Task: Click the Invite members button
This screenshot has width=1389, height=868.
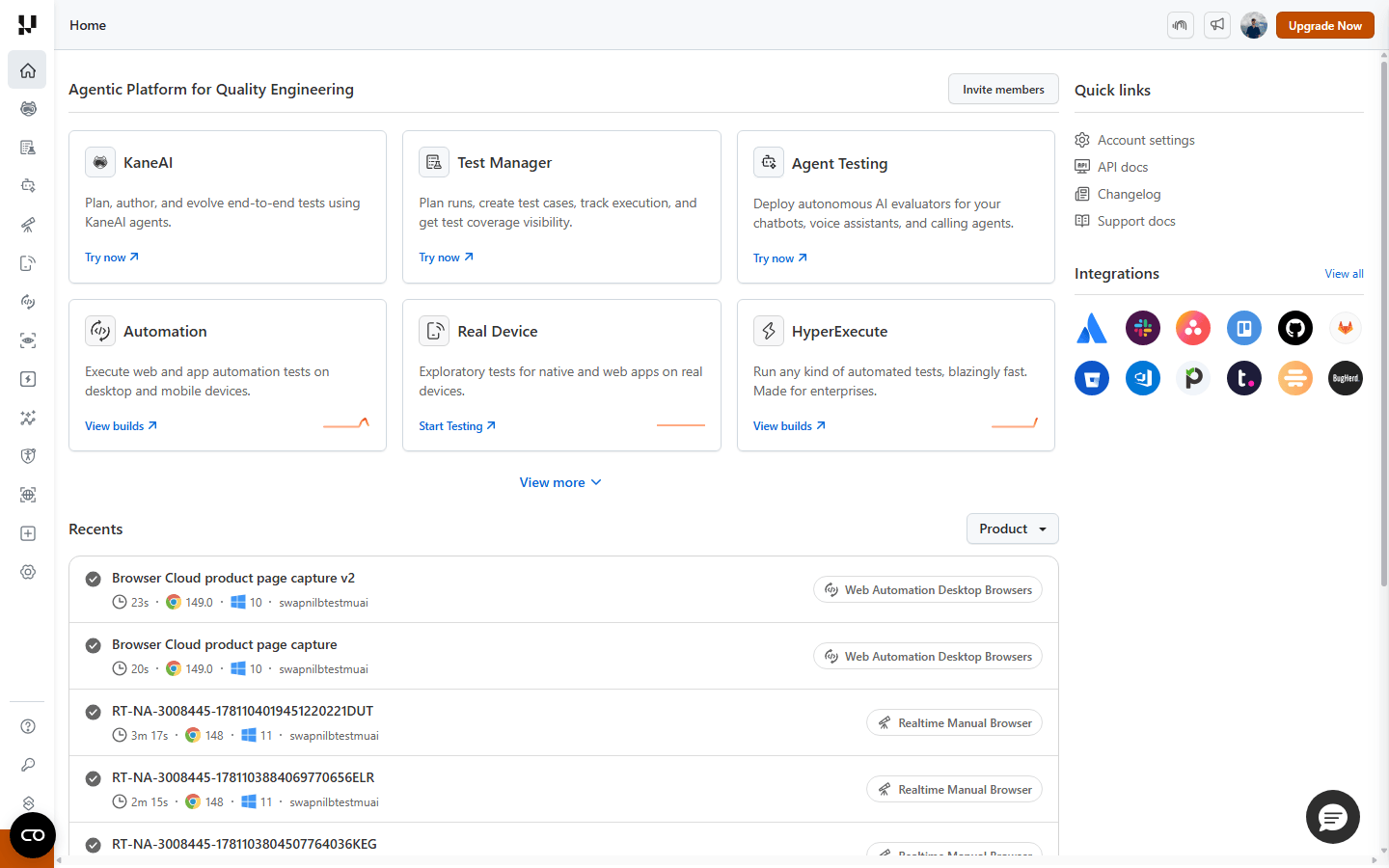Action: point(1003,89)
